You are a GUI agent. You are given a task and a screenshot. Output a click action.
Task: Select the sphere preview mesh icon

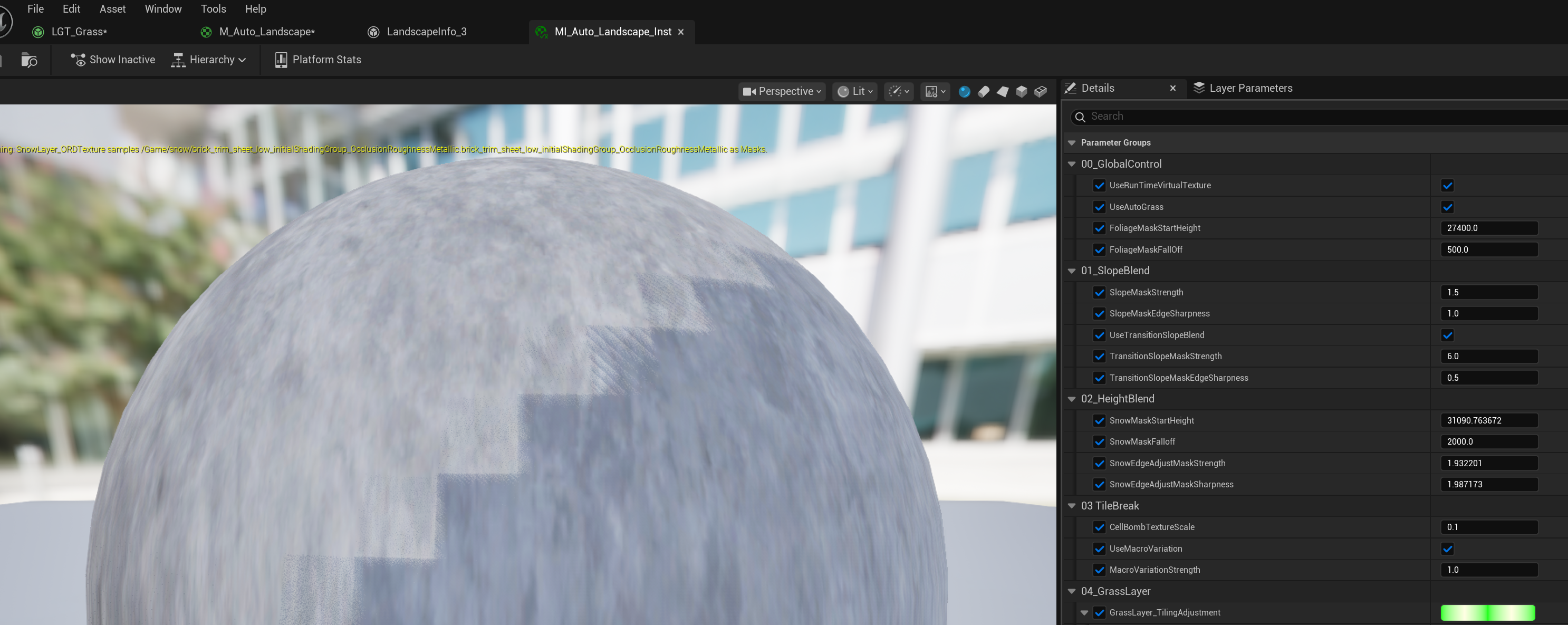click(x=964, y=91)
